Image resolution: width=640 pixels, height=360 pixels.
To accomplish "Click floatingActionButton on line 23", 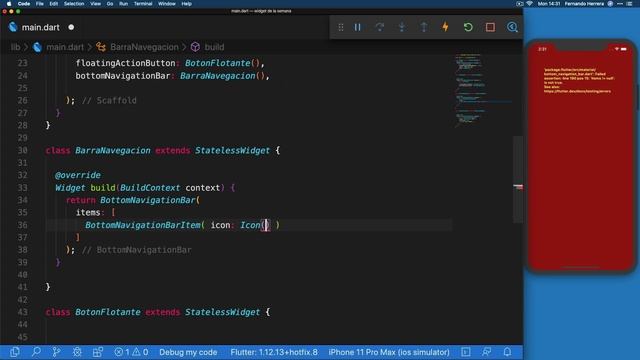I will click(x=125, y=63).
